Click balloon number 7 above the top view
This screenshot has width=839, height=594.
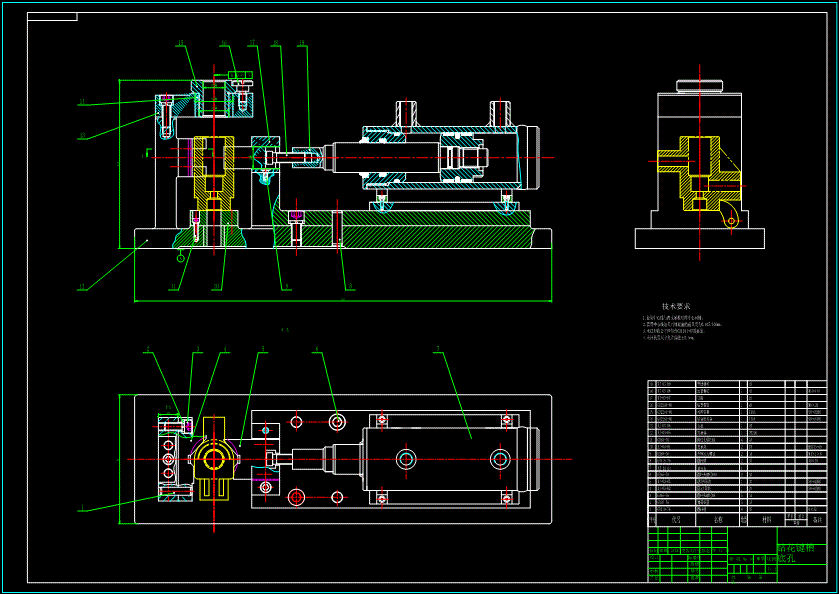click(438, 349)
